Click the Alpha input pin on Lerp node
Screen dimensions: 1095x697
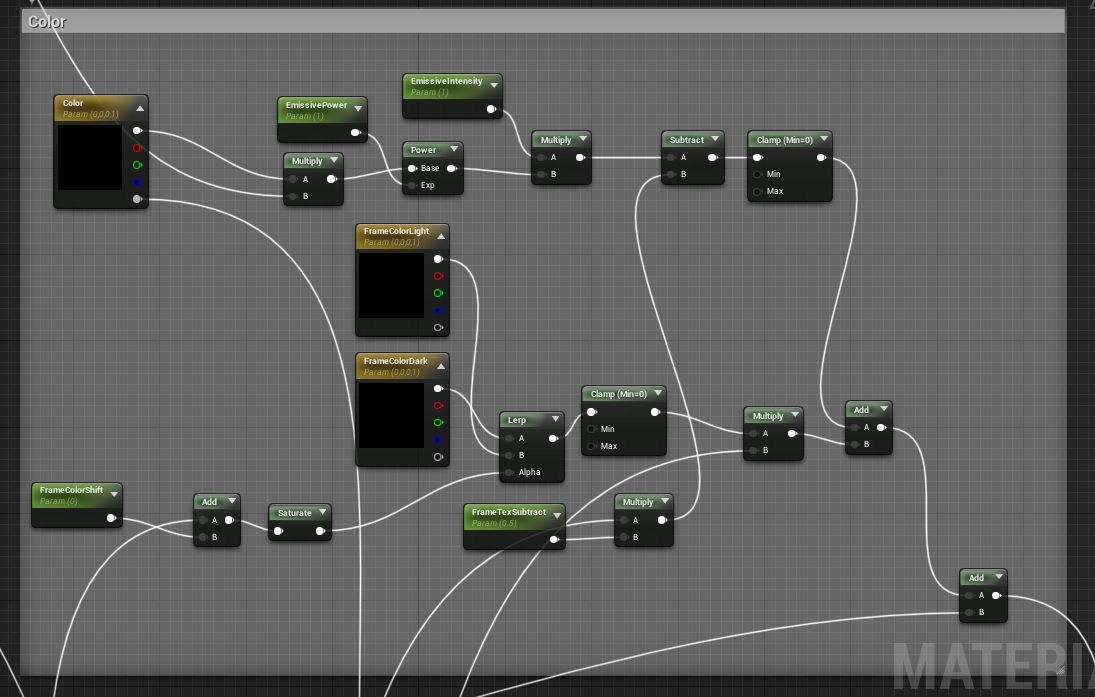508,472
